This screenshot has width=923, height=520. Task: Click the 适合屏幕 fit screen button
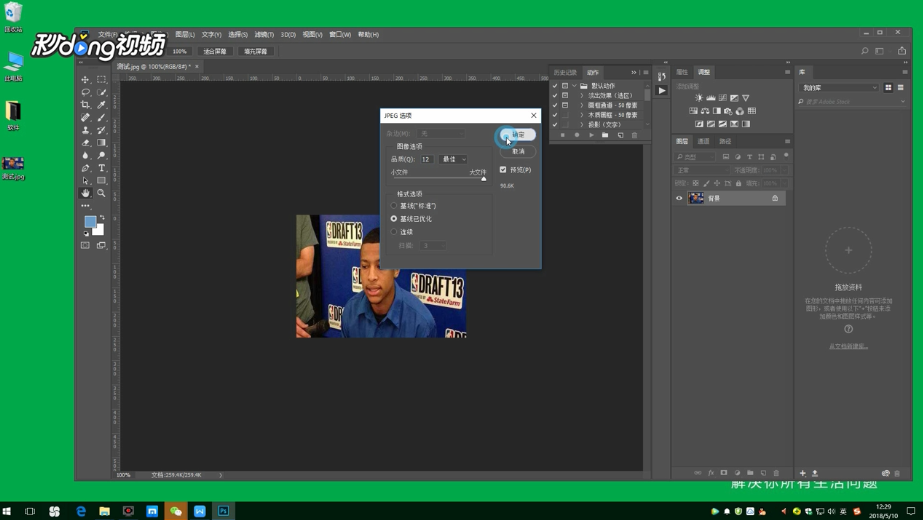pos(215,51)
